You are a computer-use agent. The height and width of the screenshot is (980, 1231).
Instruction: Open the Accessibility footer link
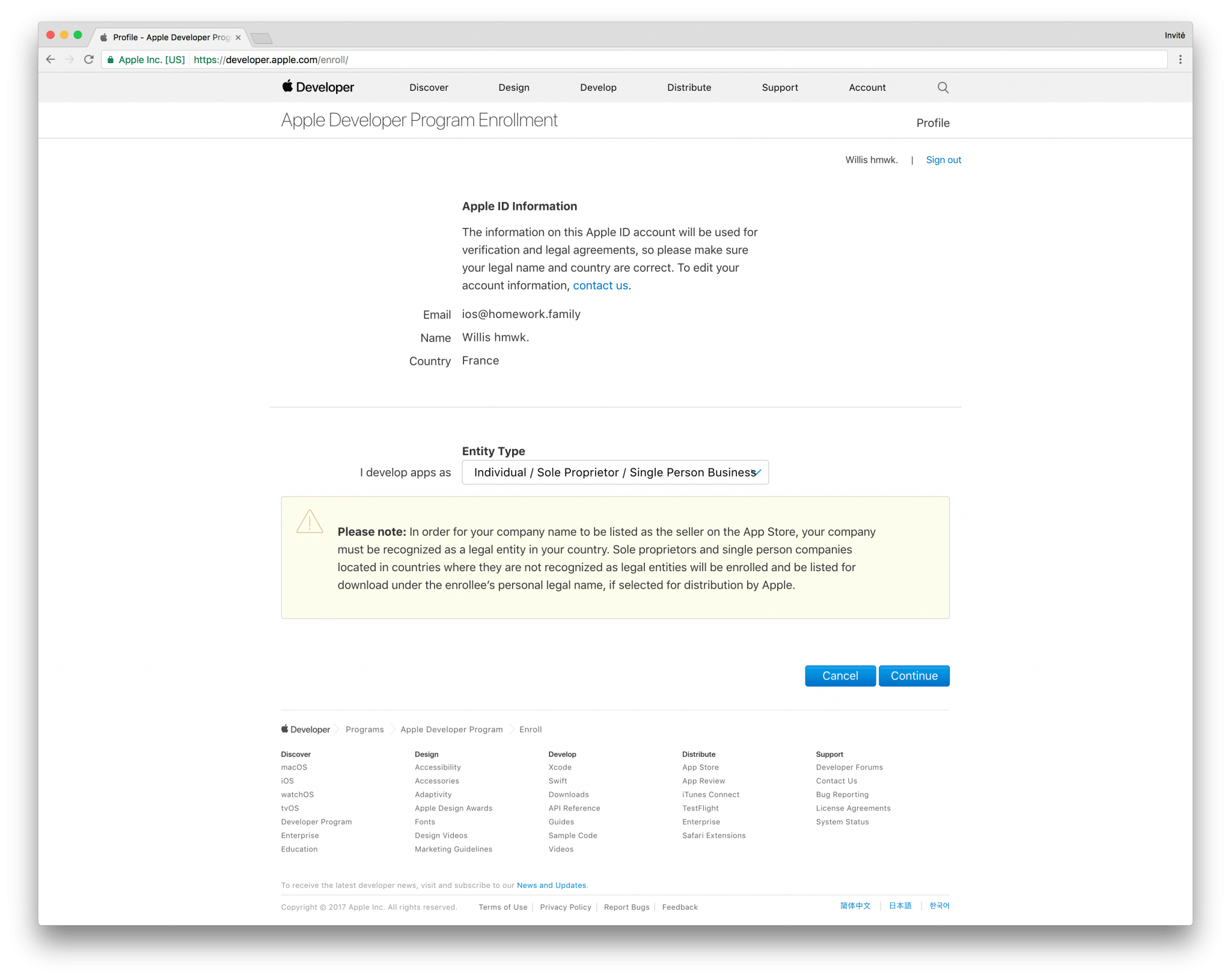click(x=438, y=767)
